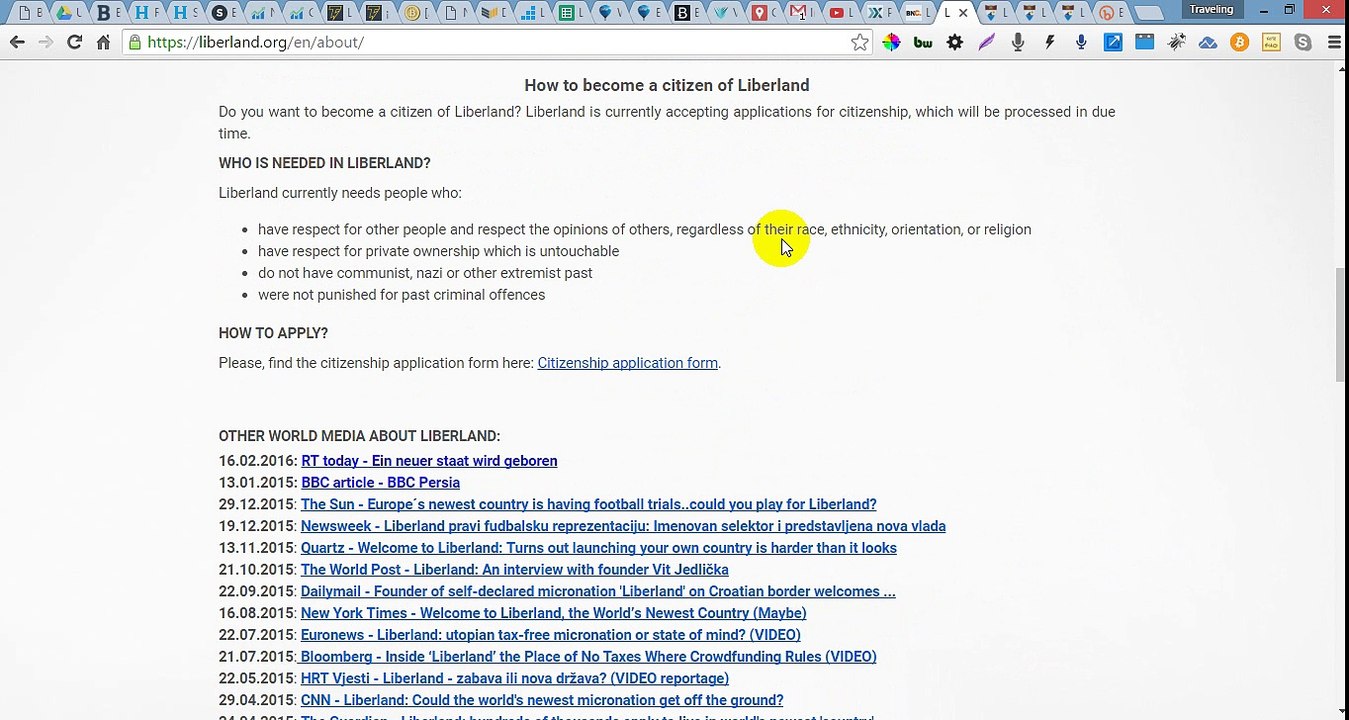Open a new browser tab

(x=1150, y=14)
